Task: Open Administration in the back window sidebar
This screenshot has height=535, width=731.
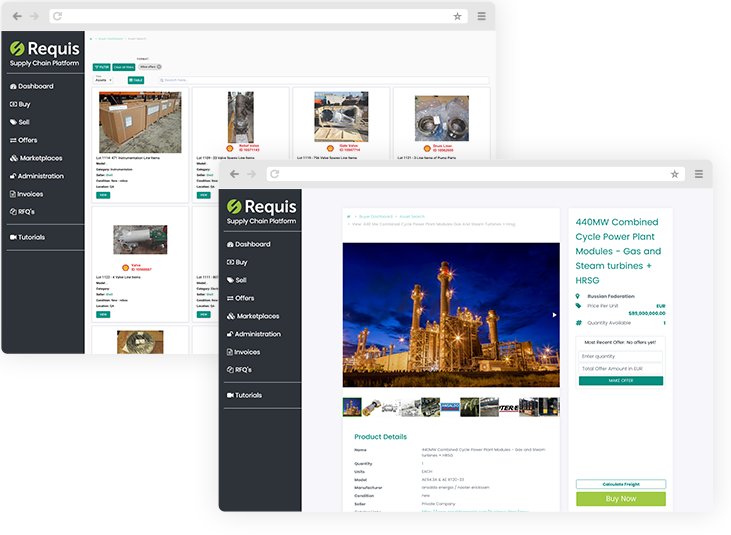Action: click(37, 176)
